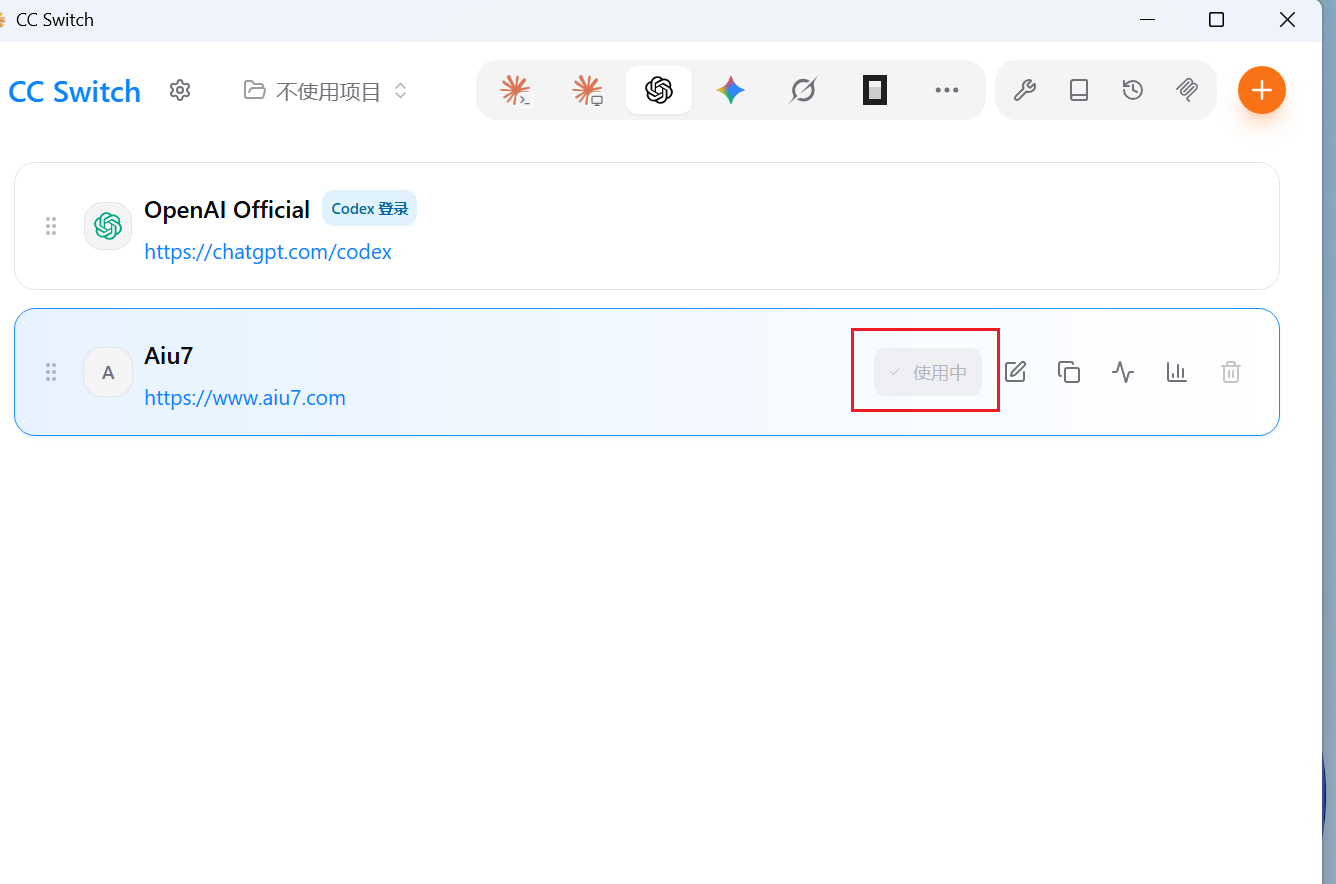Open the https://www.aiu7.com link

(245, 398)
